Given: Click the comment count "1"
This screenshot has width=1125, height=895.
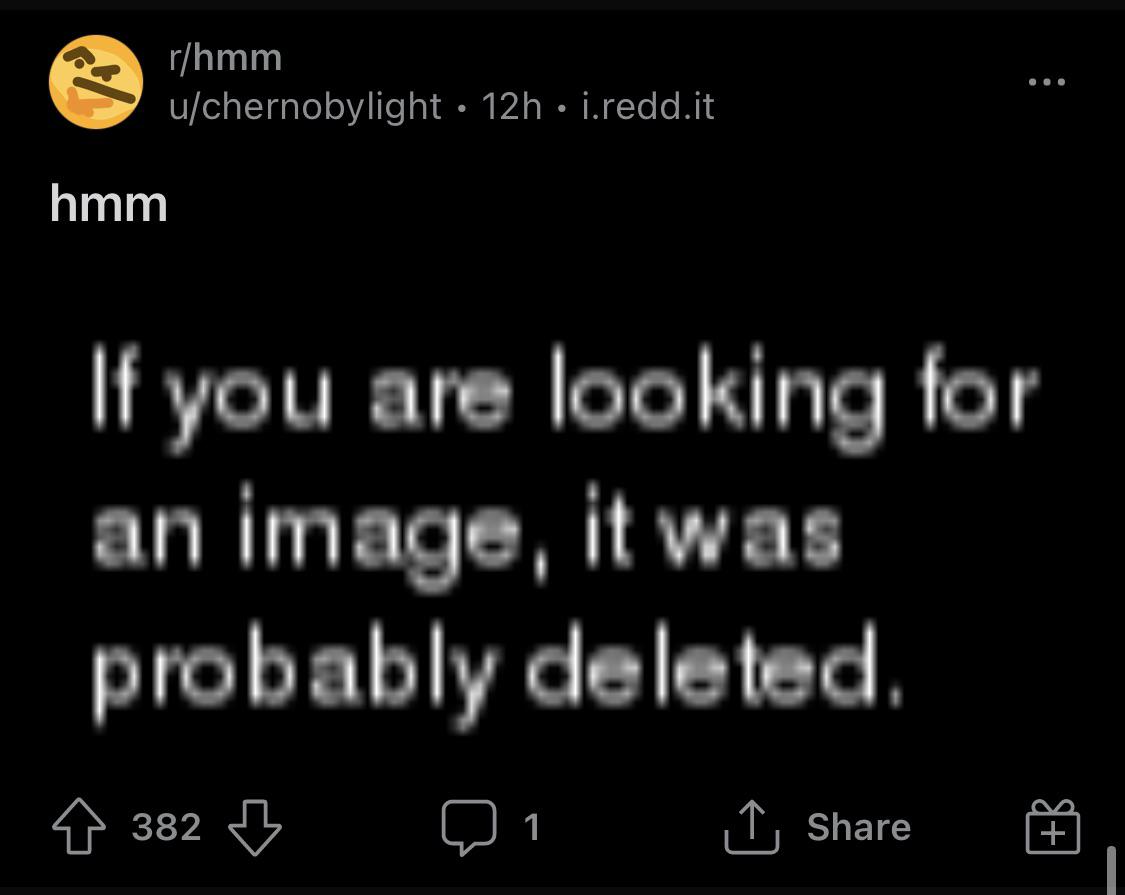Looking at the screenshot, I should click(532, 828).
